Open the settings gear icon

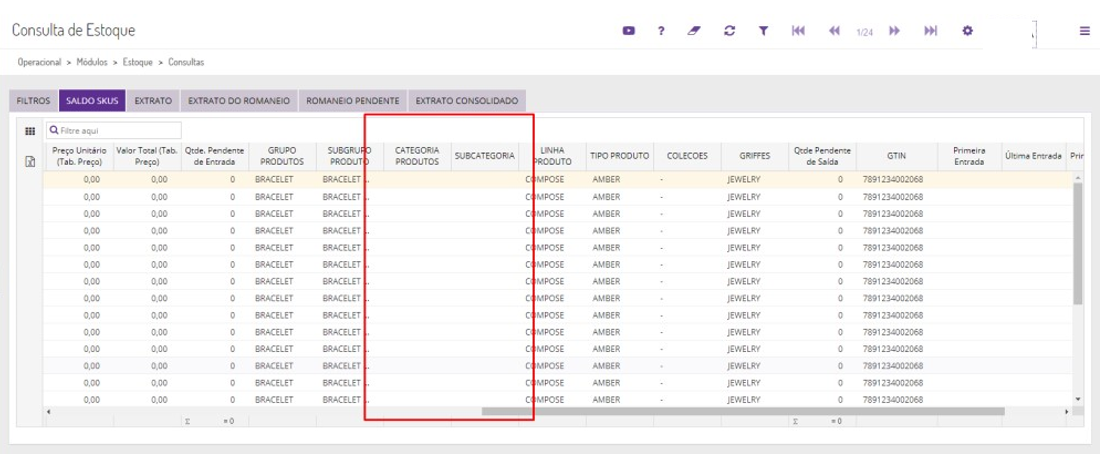(967, 31)
